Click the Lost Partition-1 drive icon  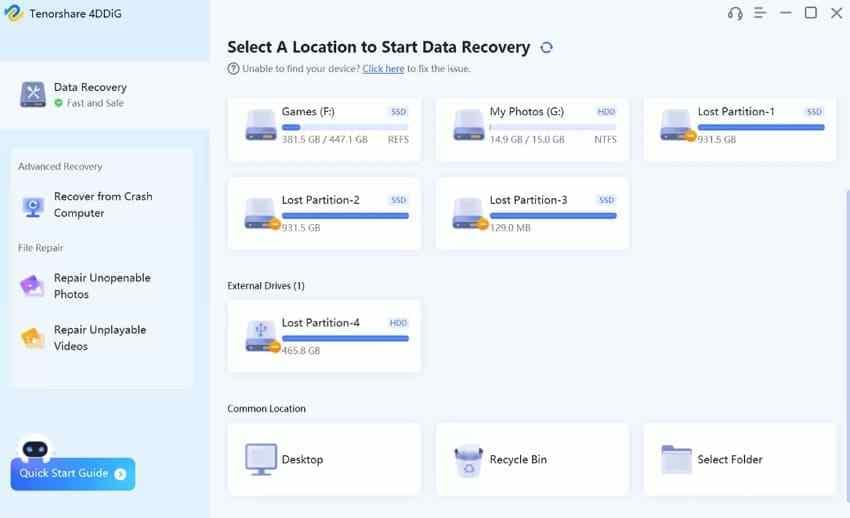(x=678, y=125)
